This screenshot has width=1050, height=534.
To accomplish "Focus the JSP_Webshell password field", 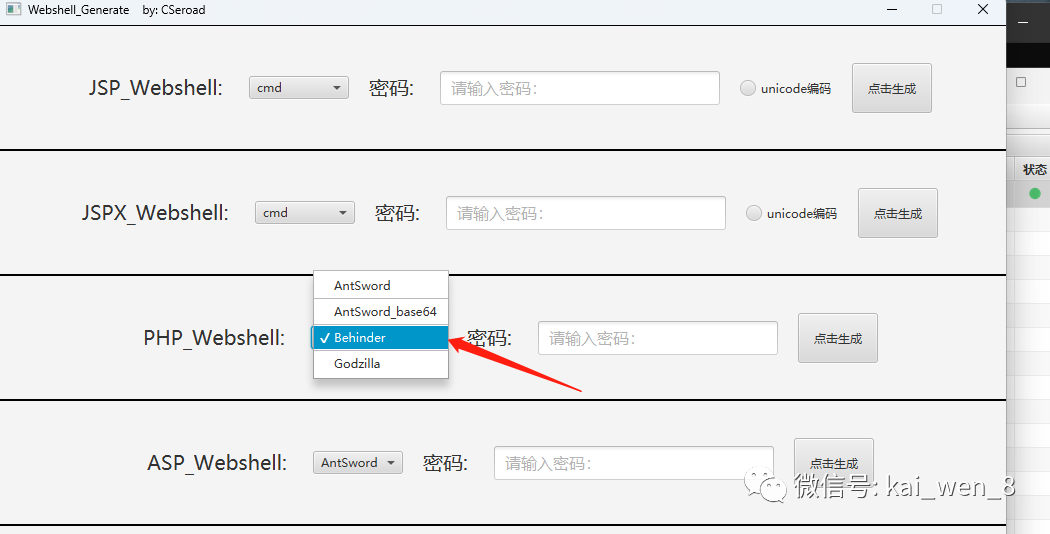I will [580, 88].
